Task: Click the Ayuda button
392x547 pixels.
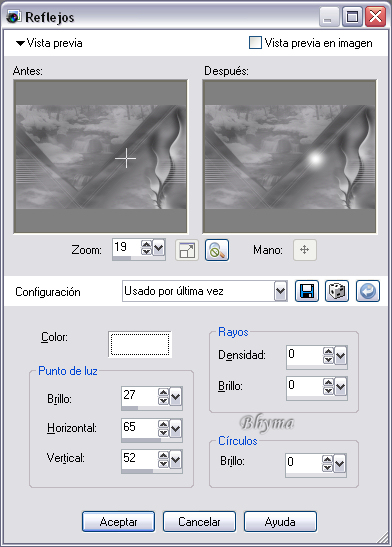Action: click(x=280, y=522)
